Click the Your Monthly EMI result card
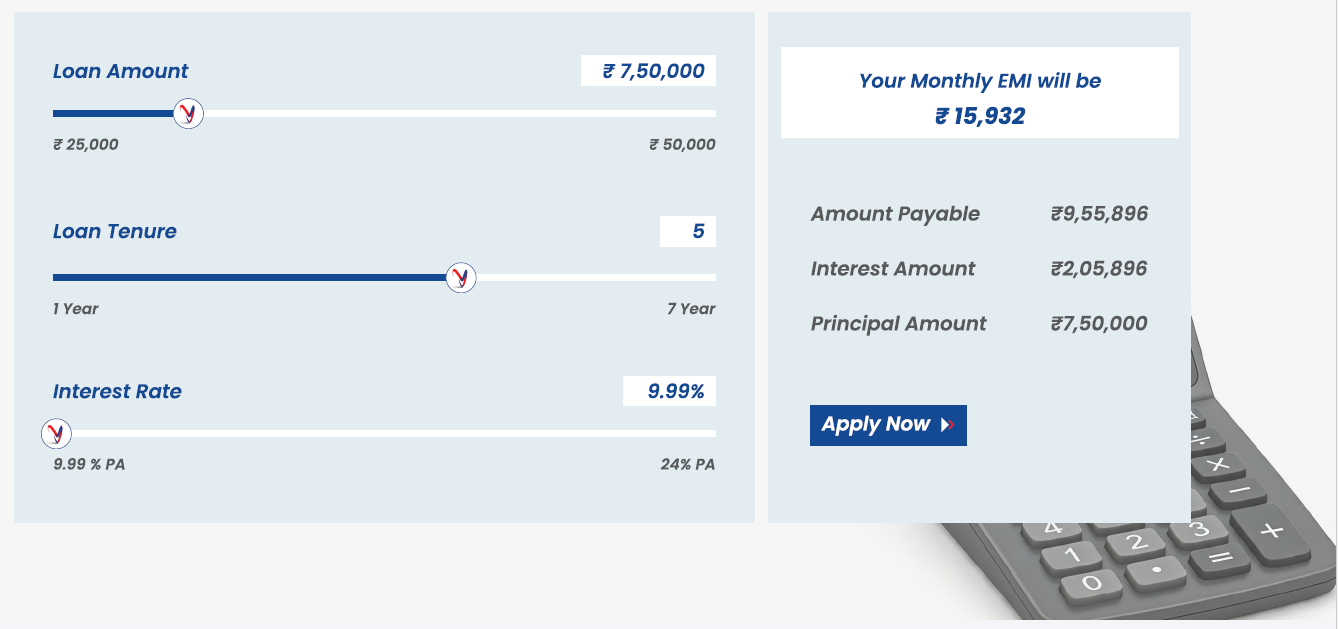The width and height of the screenshot is (1338, 629). click(979, 92)
